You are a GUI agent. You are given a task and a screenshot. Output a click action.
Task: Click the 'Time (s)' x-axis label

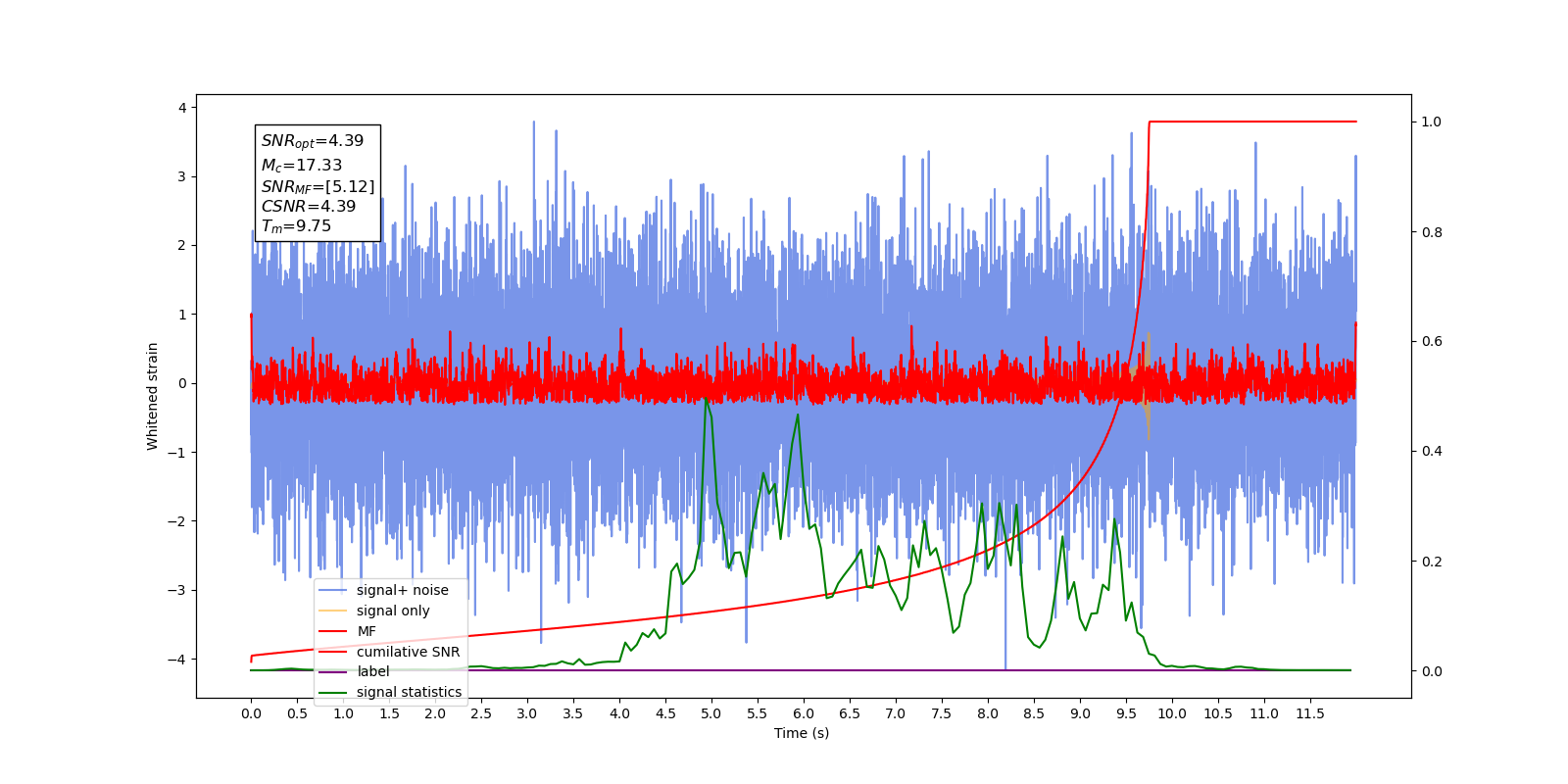tap(802, 733)
